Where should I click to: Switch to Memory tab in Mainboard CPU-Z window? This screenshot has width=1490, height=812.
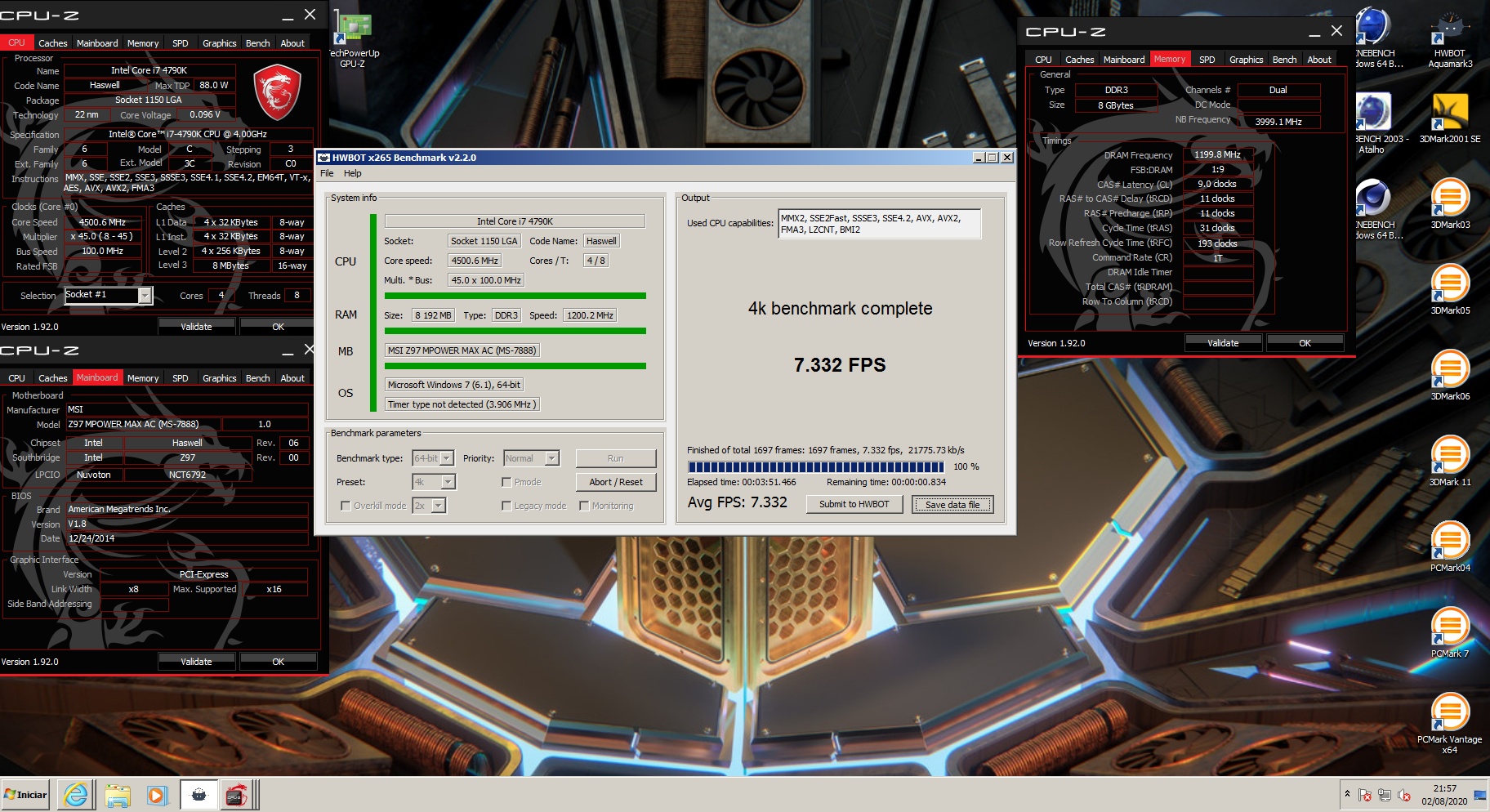143,378
